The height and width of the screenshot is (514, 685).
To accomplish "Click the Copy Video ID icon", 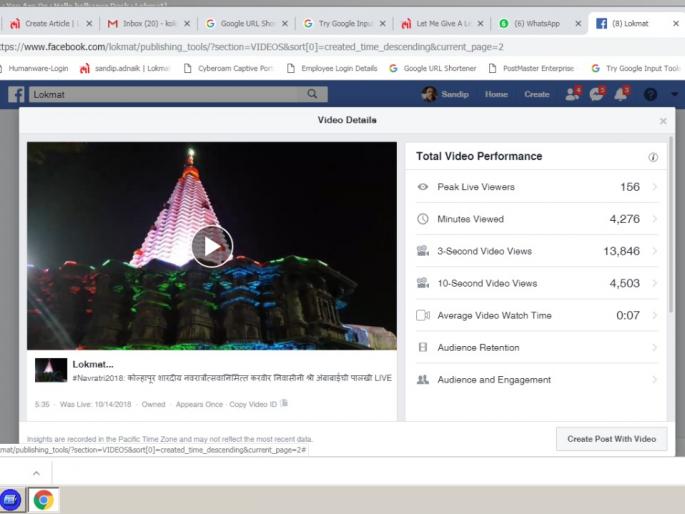I will [284, 403].
